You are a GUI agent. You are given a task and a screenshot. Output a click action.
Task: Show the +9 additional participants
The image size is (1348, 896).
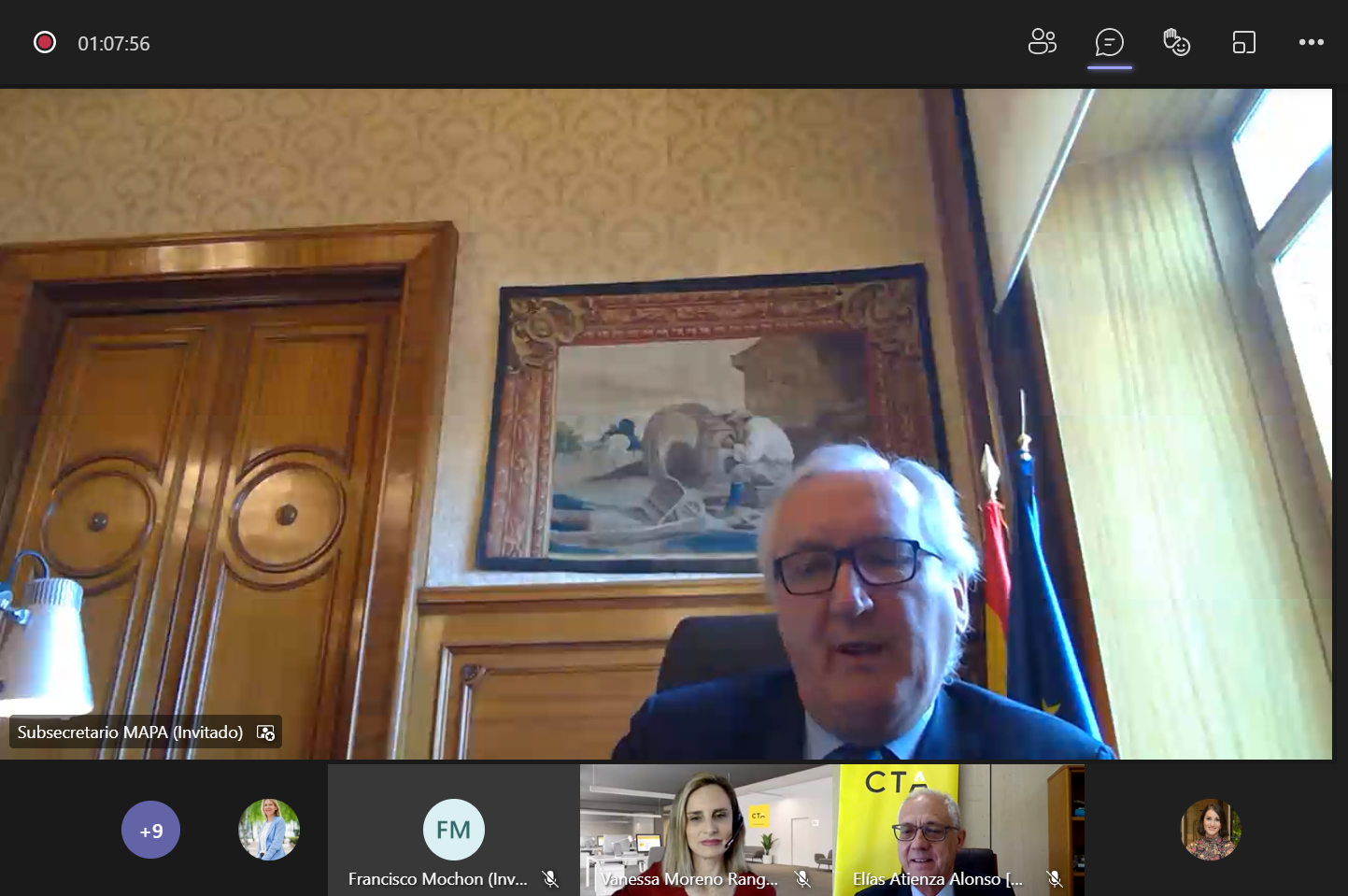tap(150, 830)
